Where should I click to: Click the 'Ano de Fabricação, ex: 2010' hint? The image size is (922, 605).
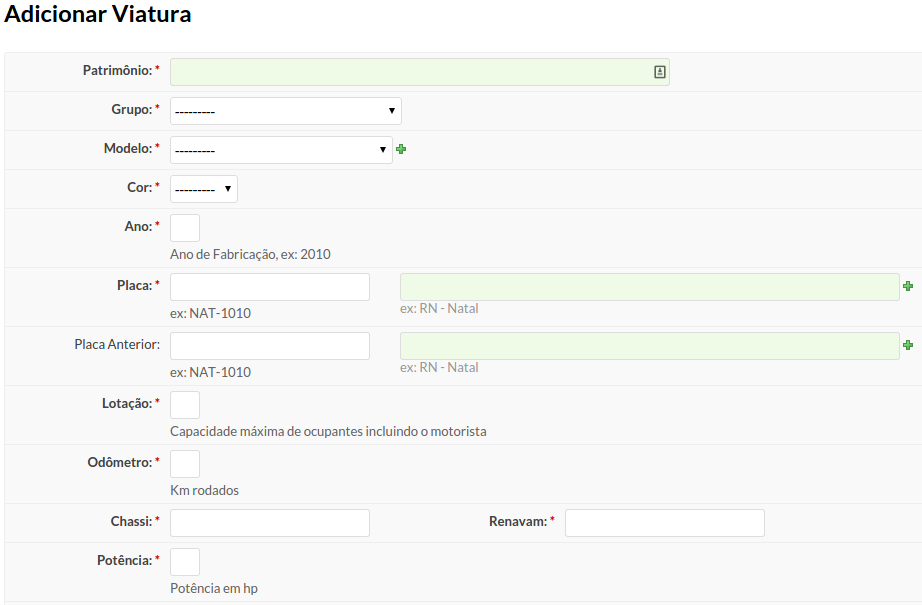[x=250, y=255]
